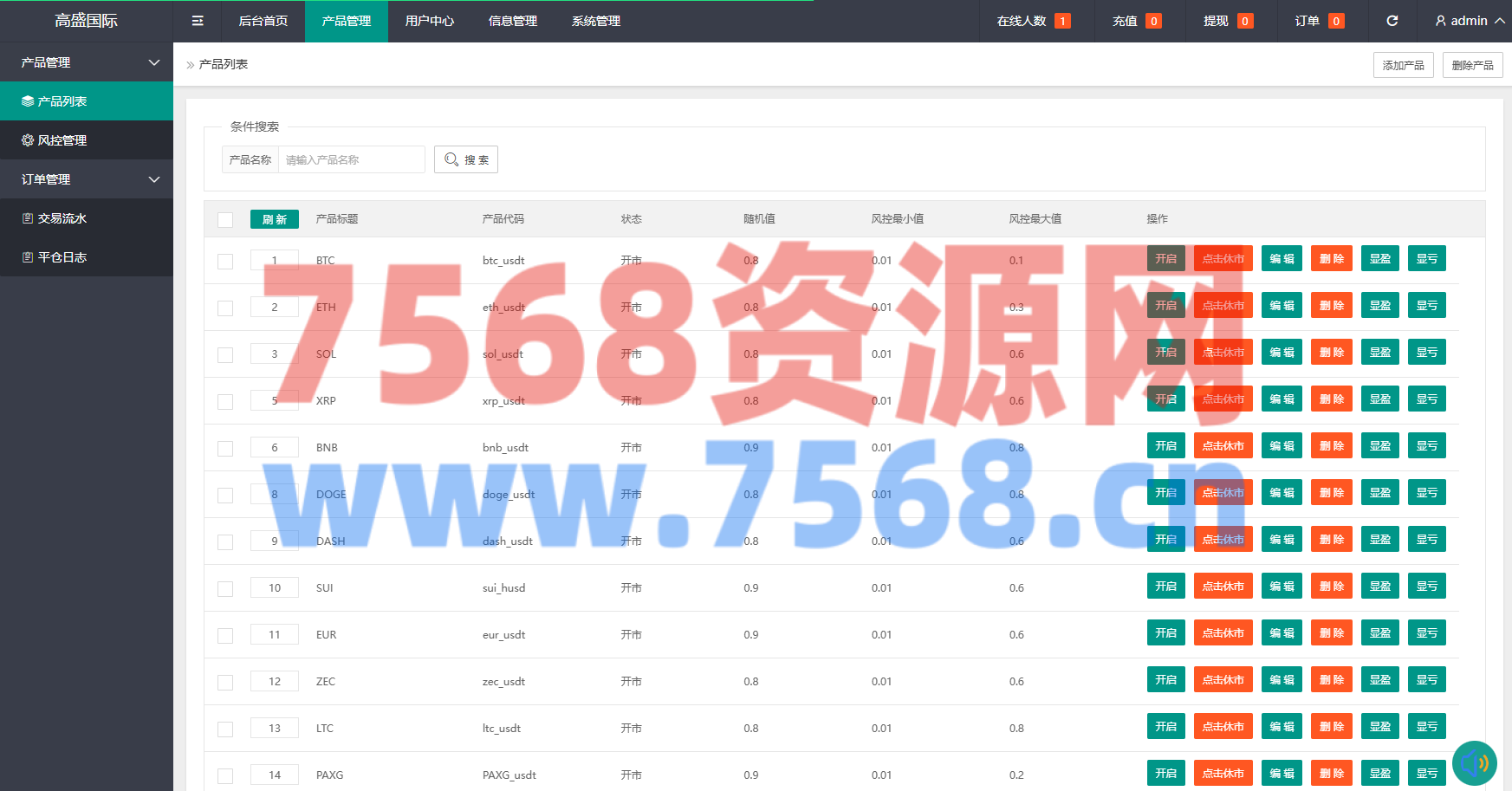Open 产品列表 with layers icon in sidebar

54,101
